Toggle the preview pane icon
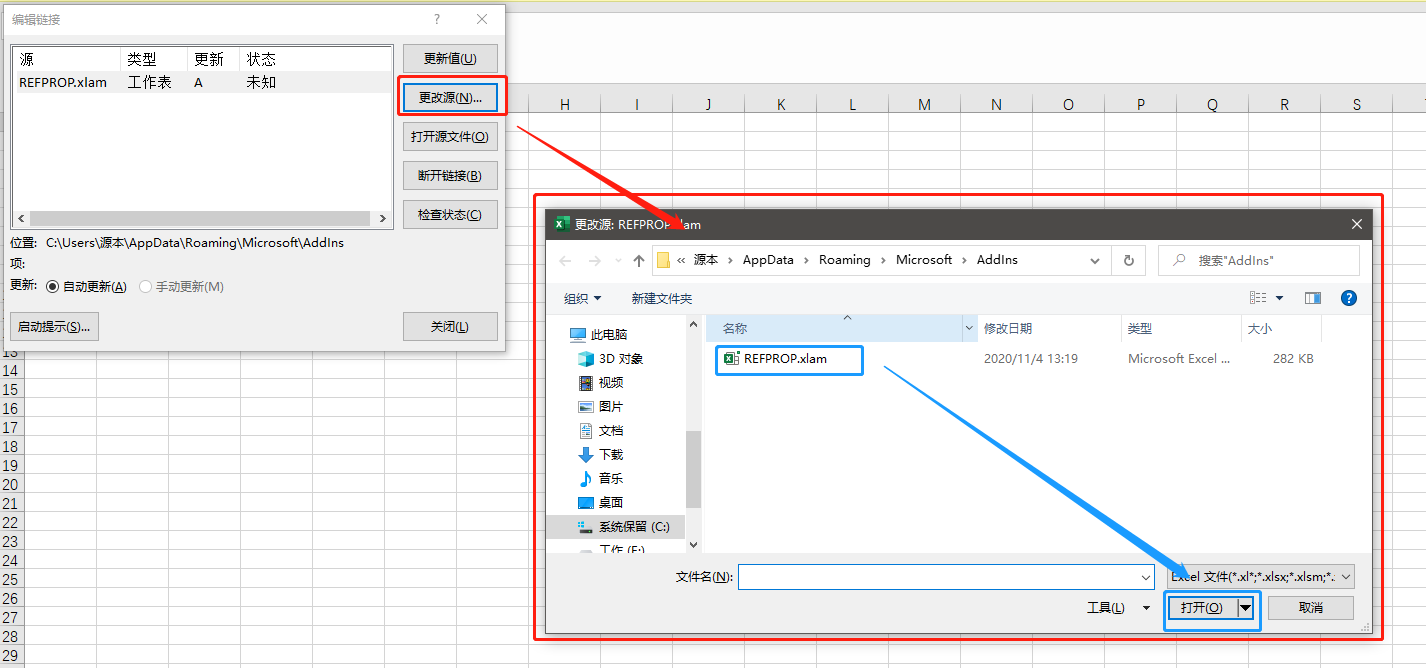The width and height of the screenshot is (1426, 668). click(x=1313, y=298)
